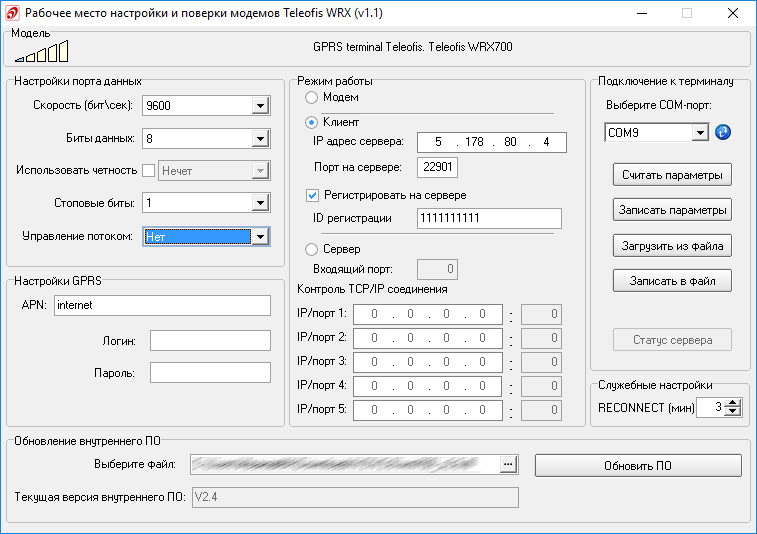Screen dimensions: 757x534
Task: Click the file browse ellipsis button
Action: [508, 464]
